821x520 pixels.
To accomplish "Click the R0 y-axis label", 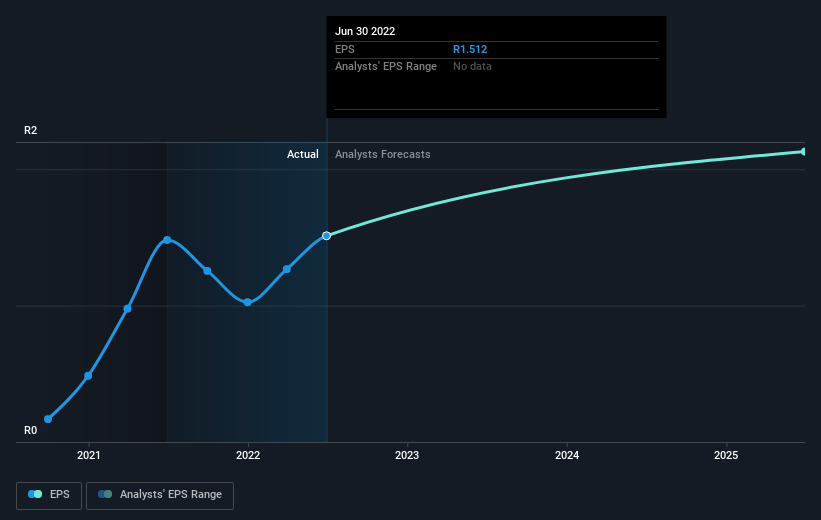I will tap(30, 430).
